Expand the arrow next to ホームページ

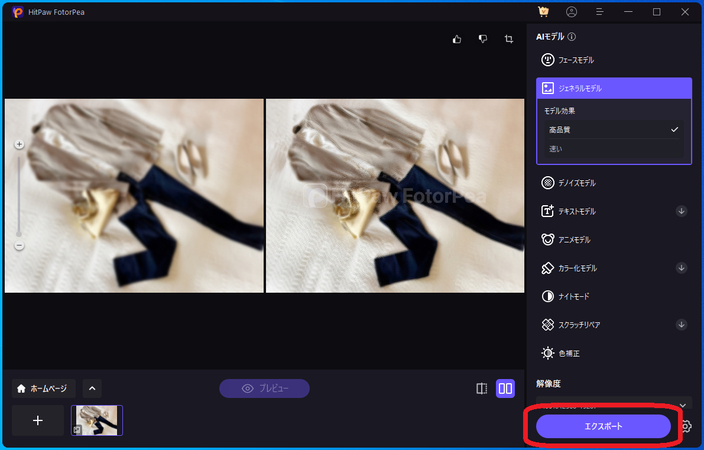point(90,388)
